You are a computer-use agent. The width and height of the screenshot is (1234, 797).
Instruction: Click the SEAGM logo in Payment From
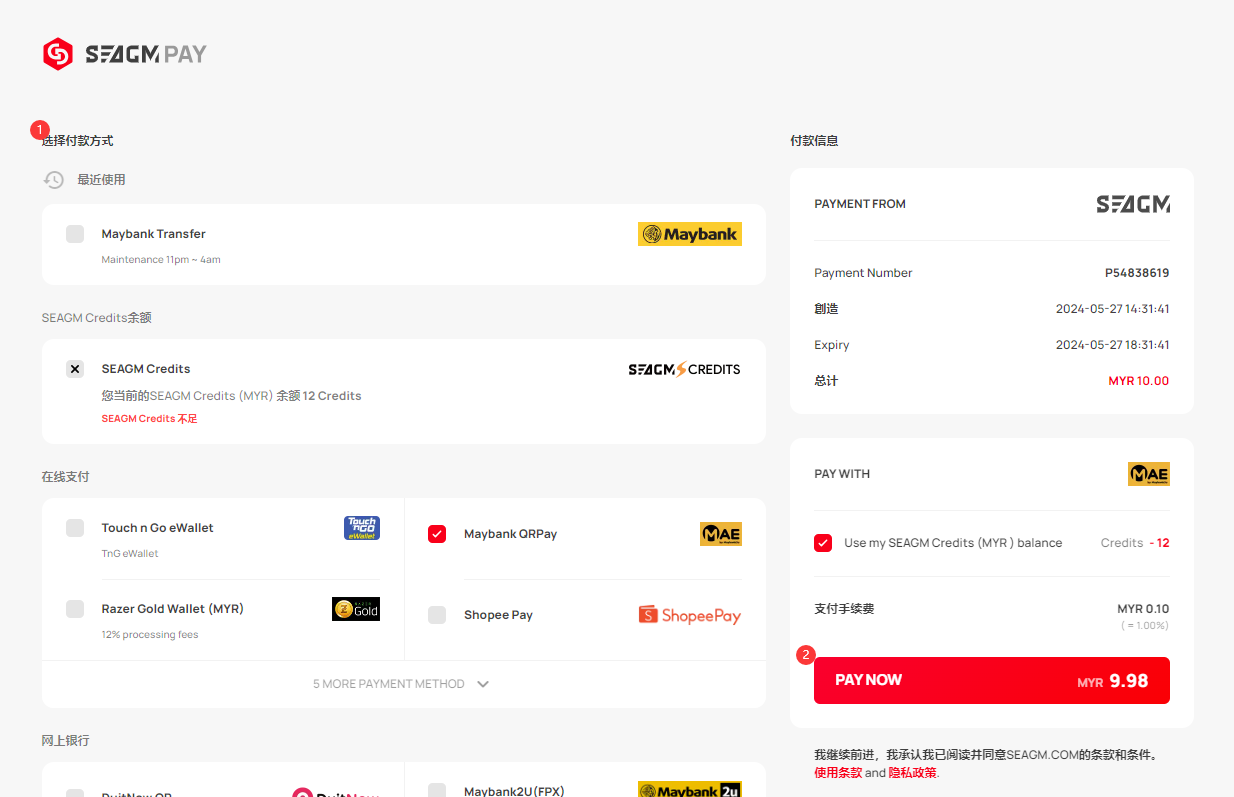click(1133, 204)
